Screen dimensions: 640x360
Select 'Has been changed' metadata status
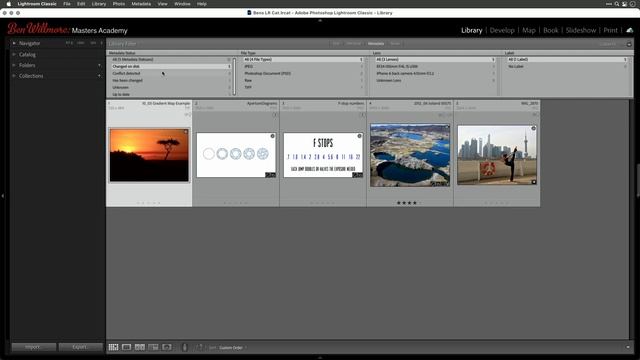click(x=171, y=80)
